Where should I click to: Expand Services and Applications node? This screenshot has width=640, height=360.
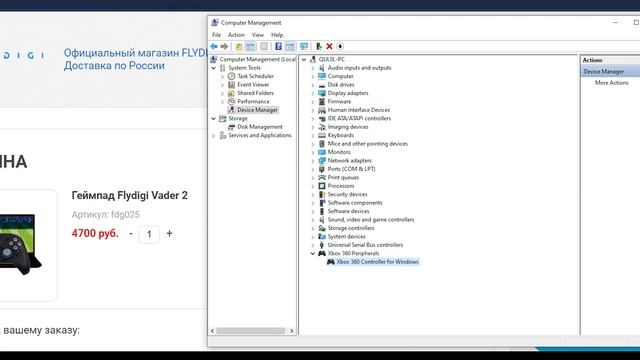coord(214,136)
